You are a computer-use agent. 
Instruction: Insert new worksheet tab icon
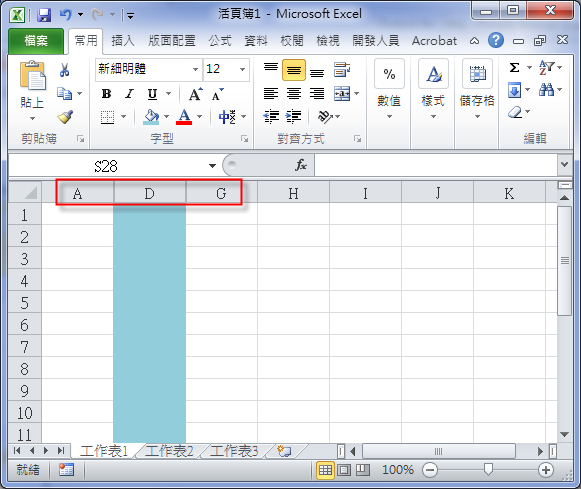click(284, 451)
